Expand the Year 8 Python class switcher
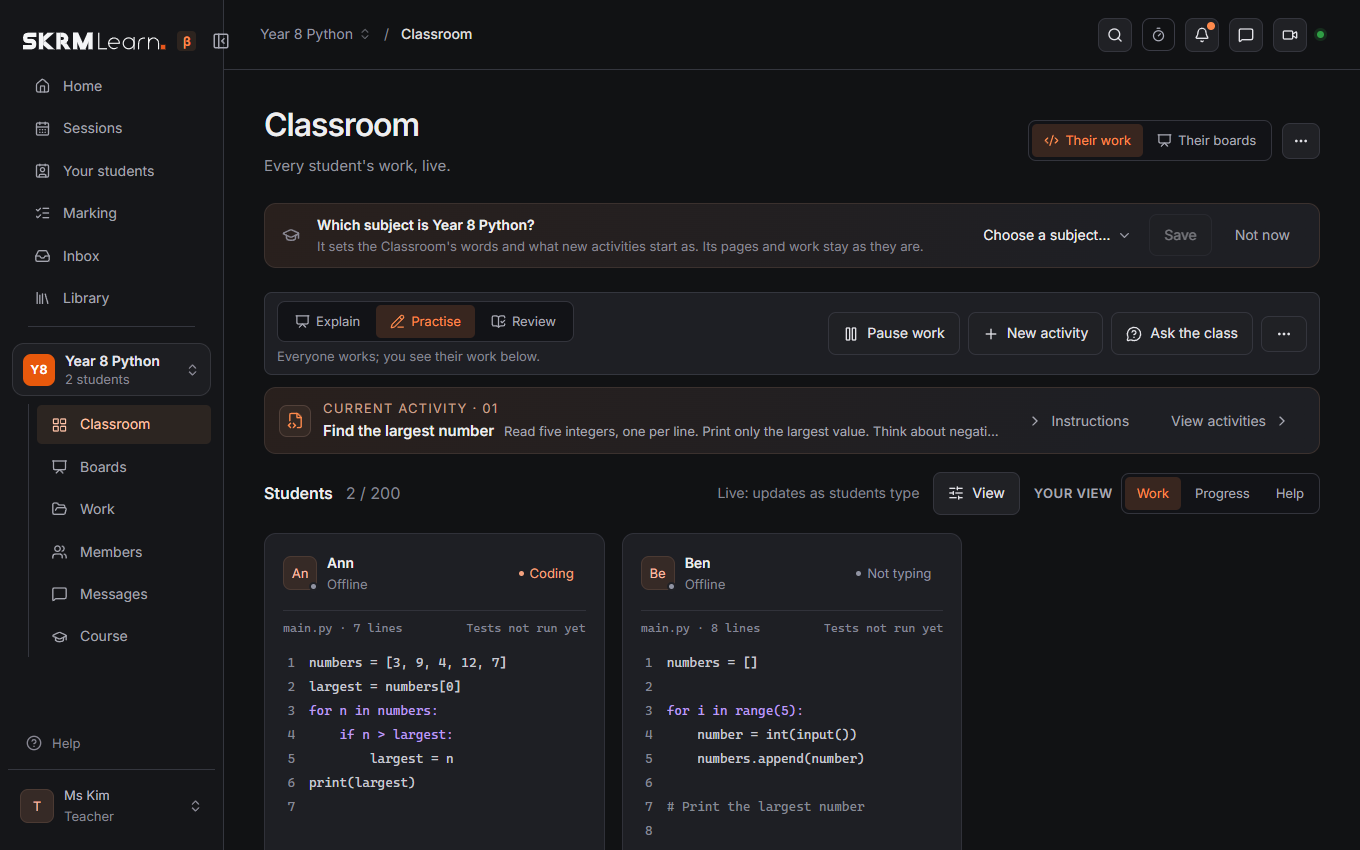Viewport: 1360px width, 850px height. 111,370
